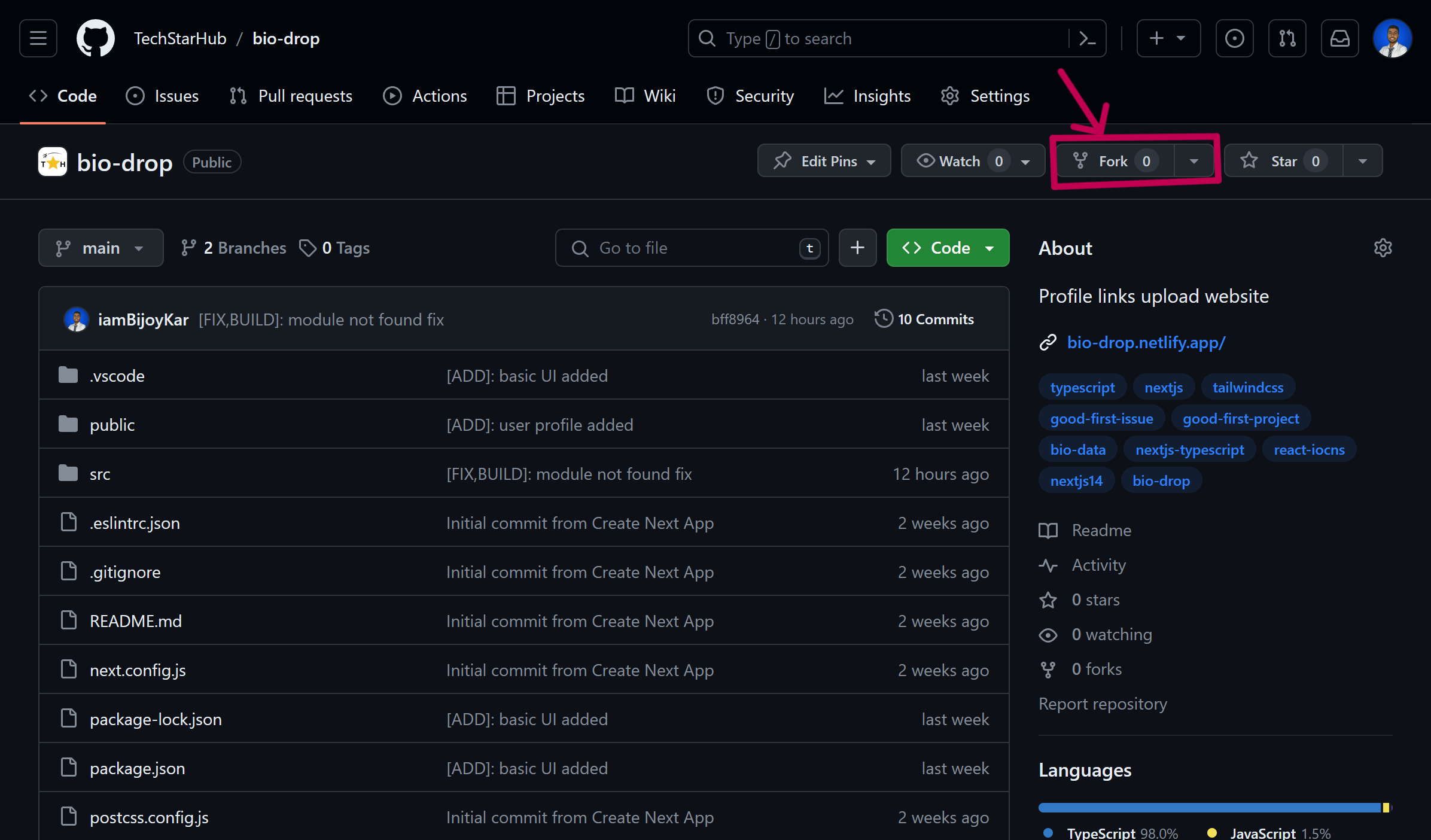Image resolution: width=1431 pixels, height=840 pixels.
Task: View the 0 Tags link
Action: pos(334,248)
